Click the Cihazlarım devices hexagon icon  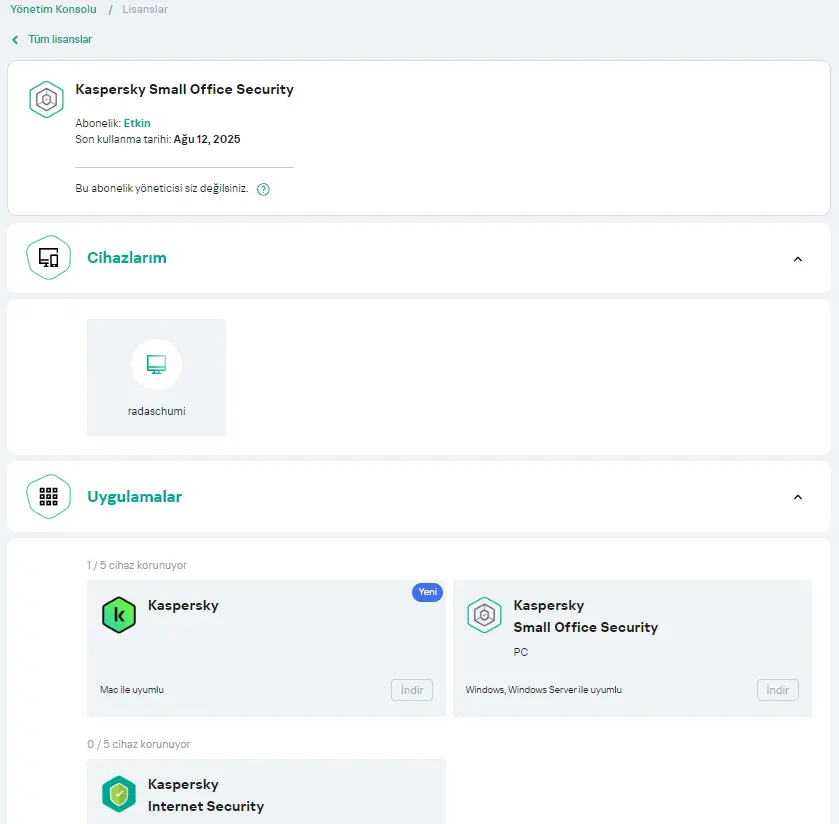(49, 257)
